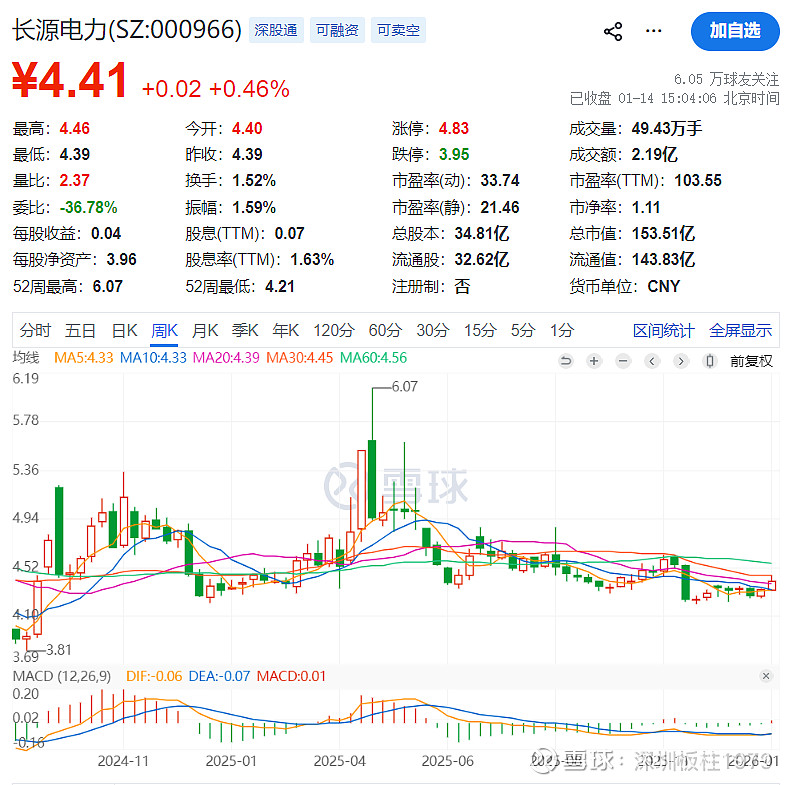
Task: Switch to the 分时 chart tab
Action: pos(35,331)
